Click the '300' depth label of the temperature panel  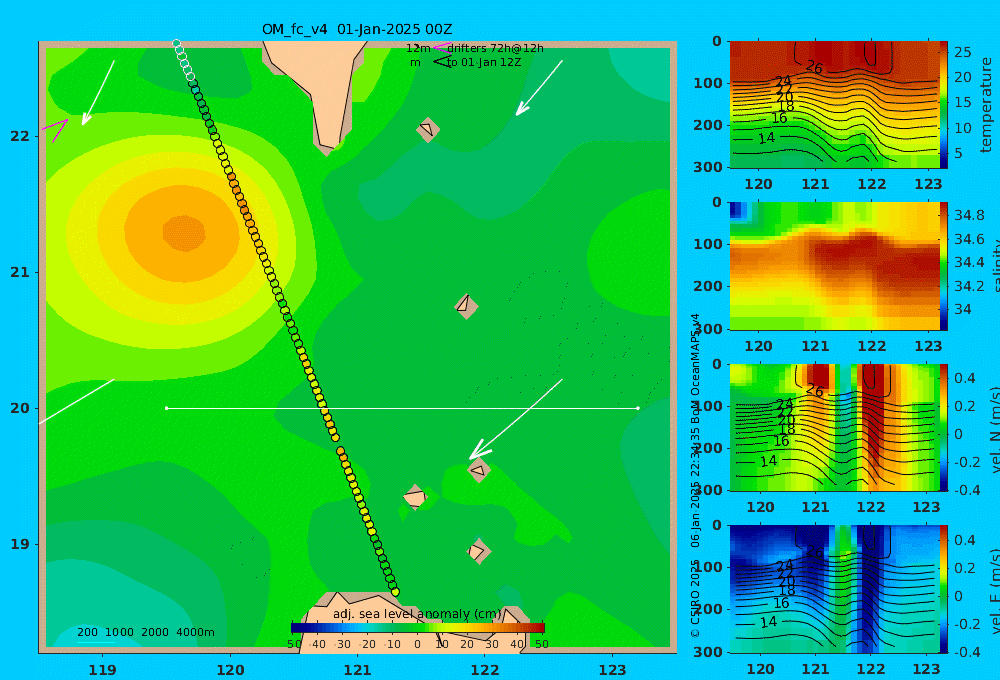click(708, 167)
